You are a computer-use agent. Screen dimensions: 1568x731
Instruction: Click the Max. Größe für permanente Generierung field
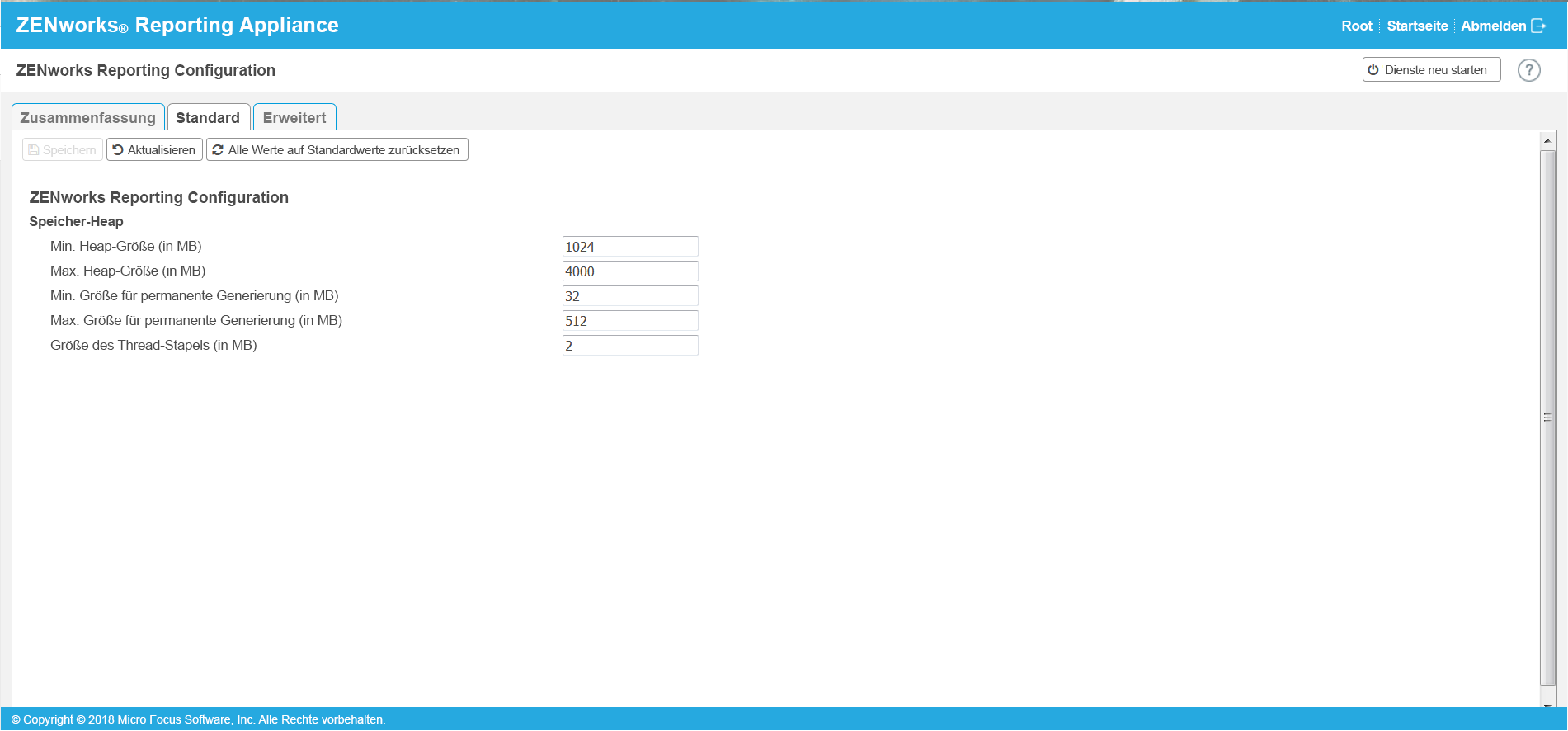click(630, 321)
